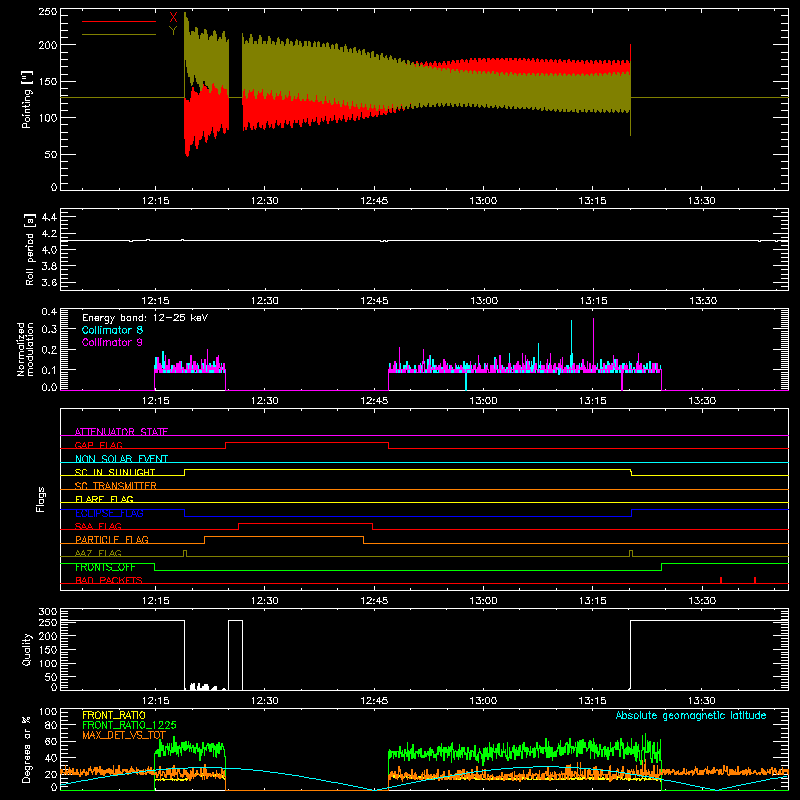Screen dimensions: 800x800
Task: Click the 12:15 tick label under Pointing plot
Action: [155, 201]
